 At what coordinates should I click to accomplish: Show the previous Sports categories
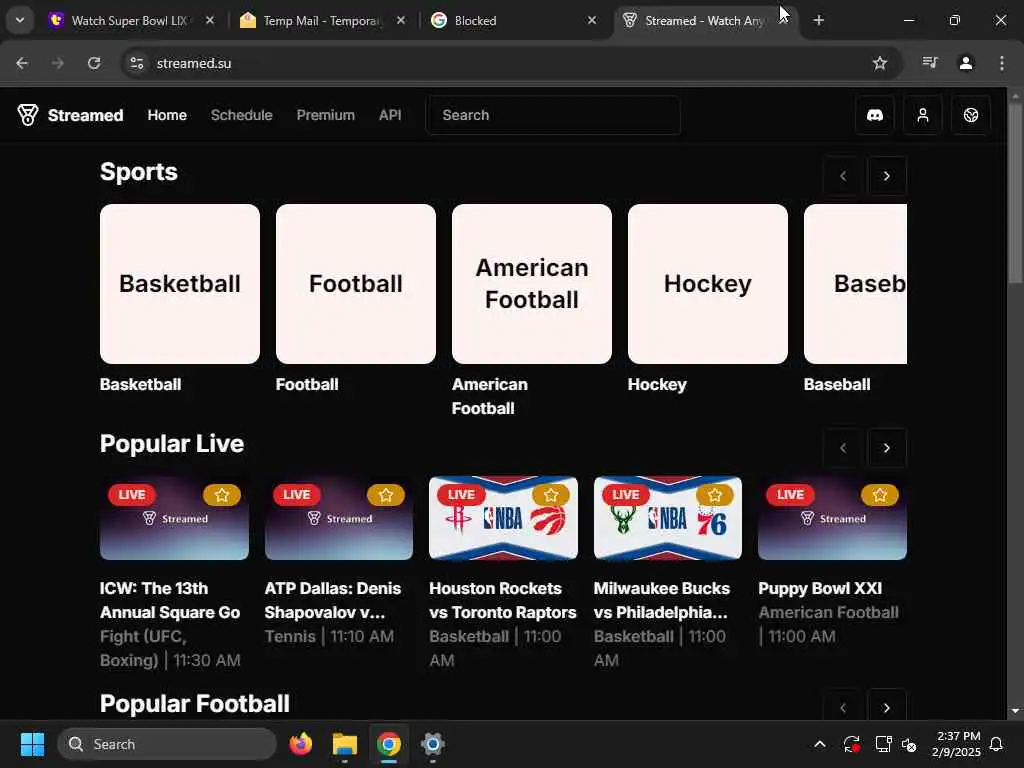pyautogui.click(x=842, y=176)
